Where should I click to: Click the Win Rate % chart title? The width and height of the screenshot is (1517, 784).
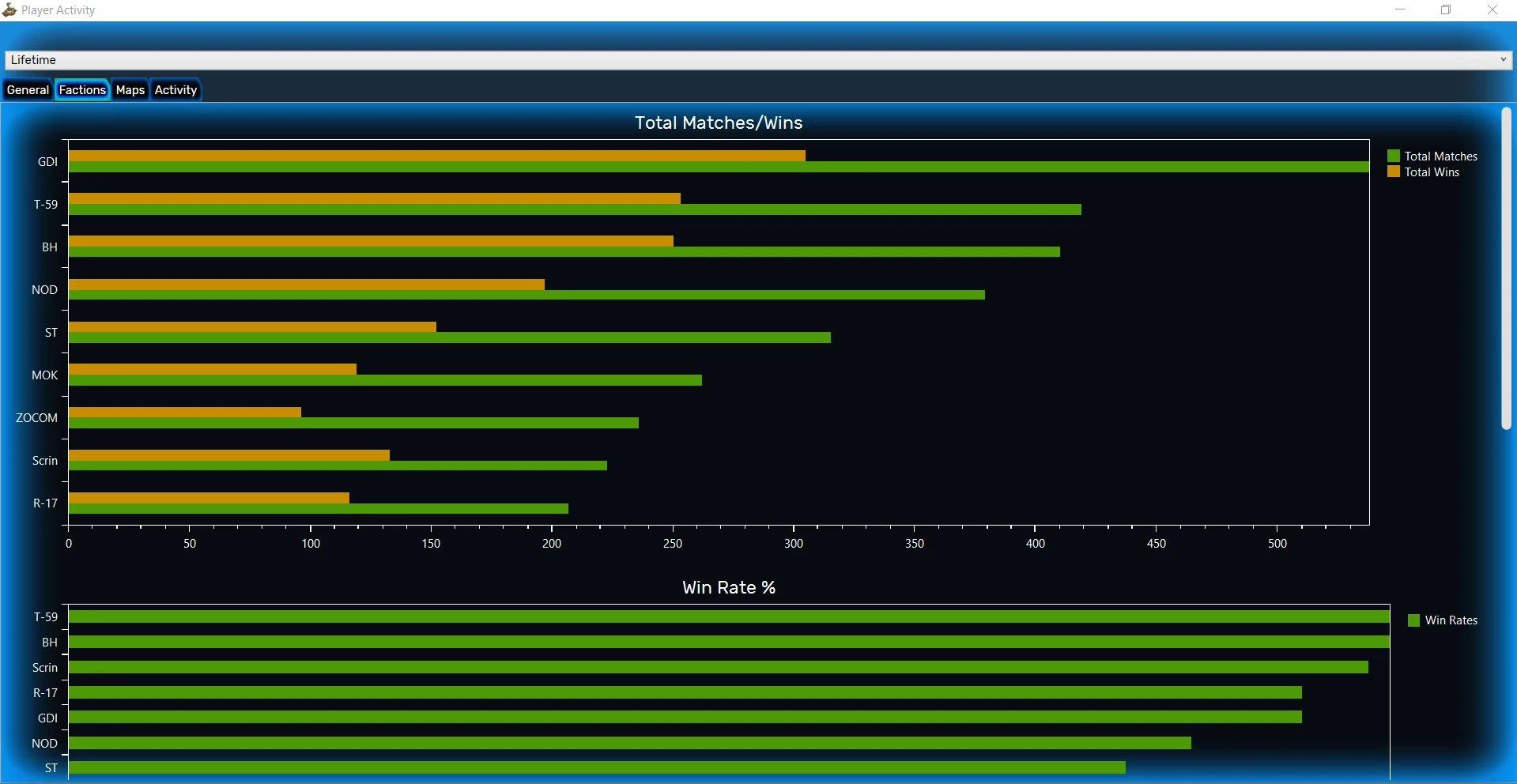tap(729, 587)
